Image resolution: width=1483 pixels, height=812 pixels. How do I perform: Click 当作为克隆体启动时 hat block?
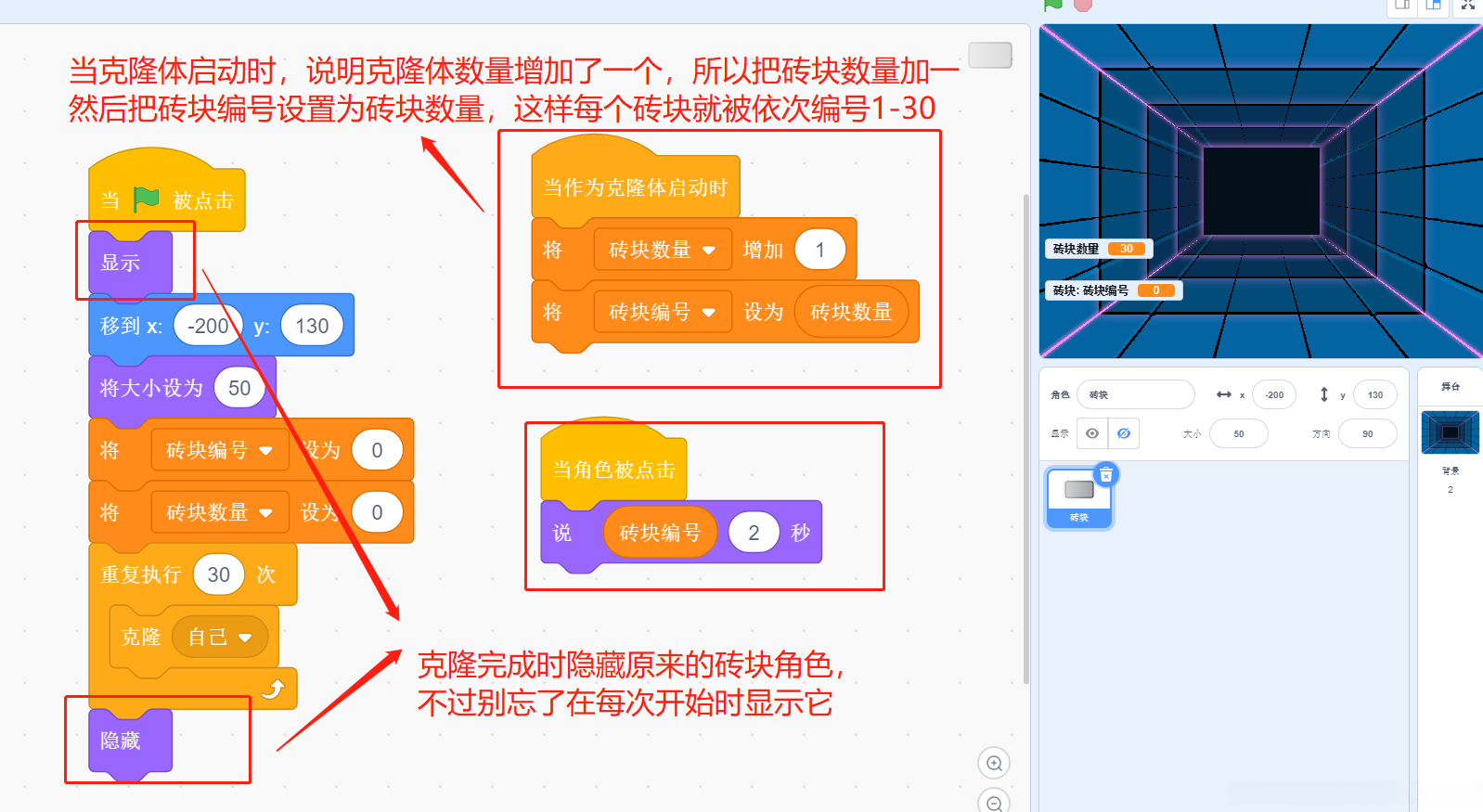[x=636, y=186]
